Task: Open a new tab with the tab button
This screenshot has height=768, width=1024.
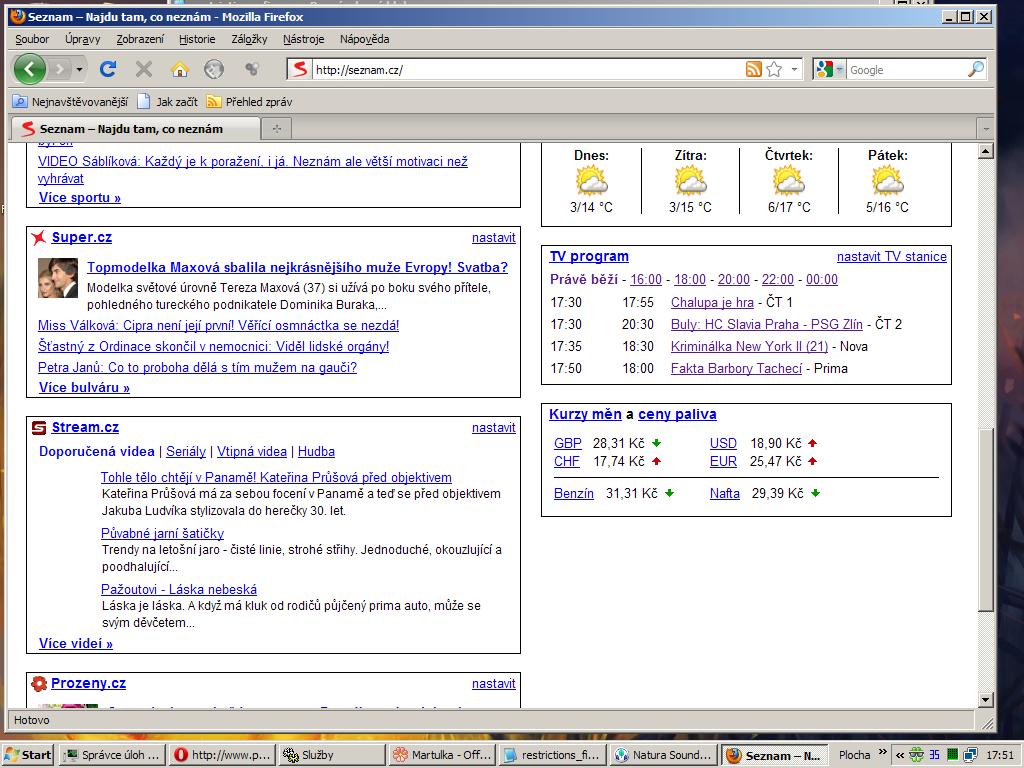Action: pos(277,128)
